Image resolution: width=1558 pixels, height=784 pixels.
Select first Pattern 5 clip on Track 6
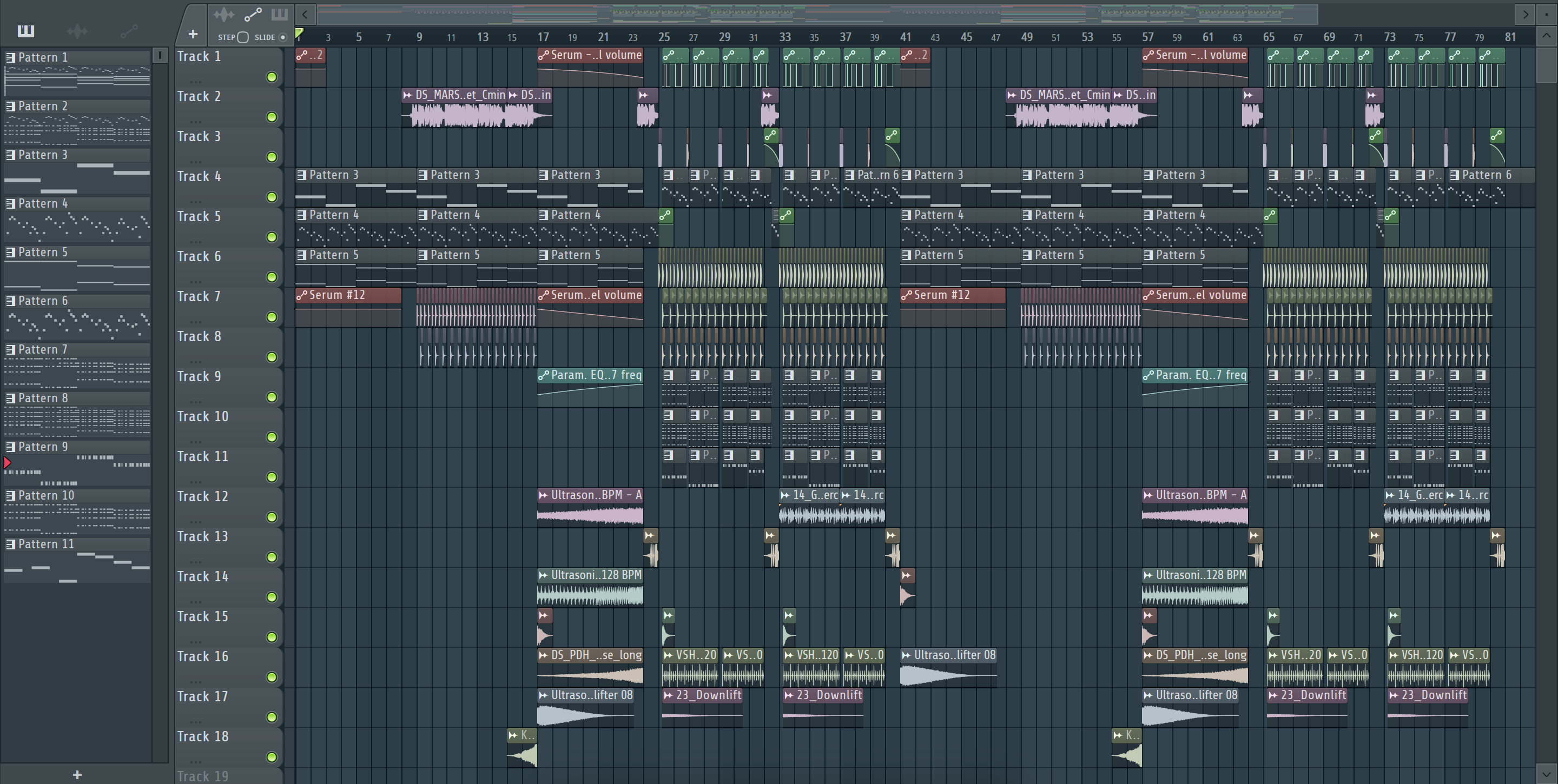pos(355,268)
